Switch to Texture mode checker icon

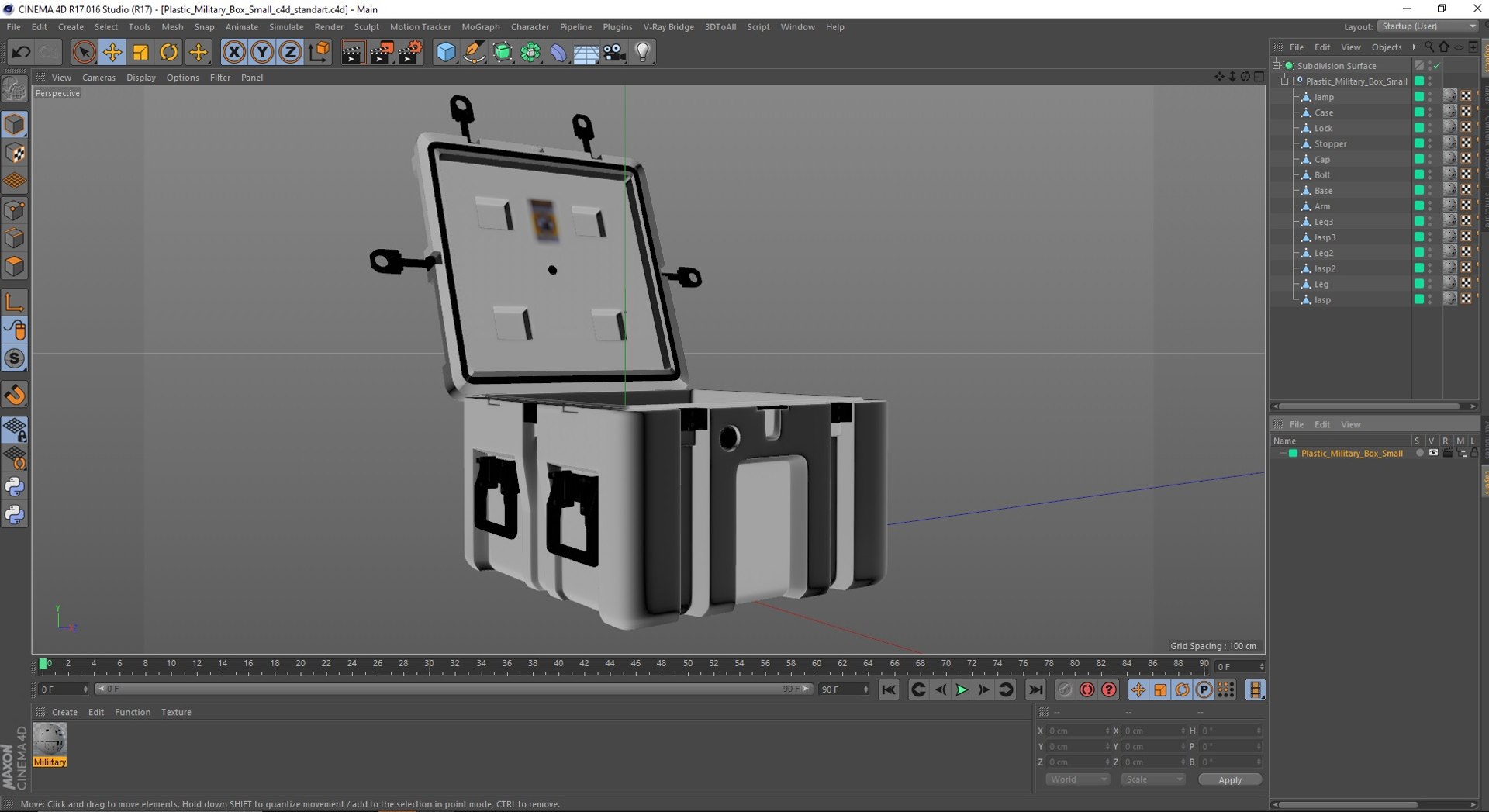point(15,153)
